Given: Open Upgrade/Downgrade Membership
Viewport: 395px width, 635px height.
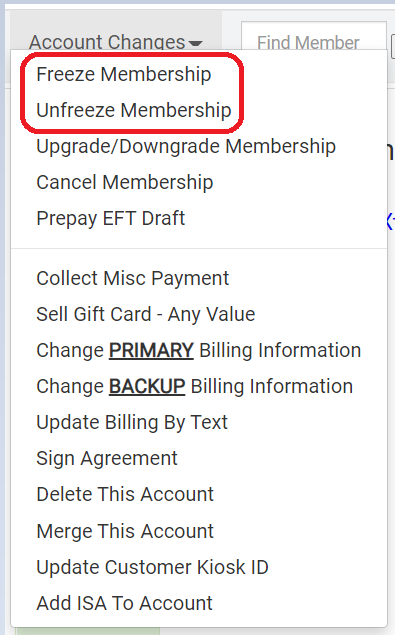Looking at the screenshot, I should pyautogui.click(x=186, y=146).
